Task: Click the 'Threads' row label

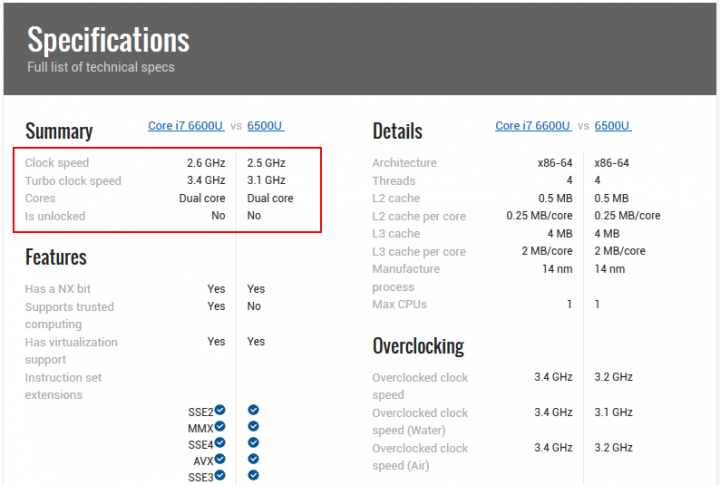Action: 394,181
